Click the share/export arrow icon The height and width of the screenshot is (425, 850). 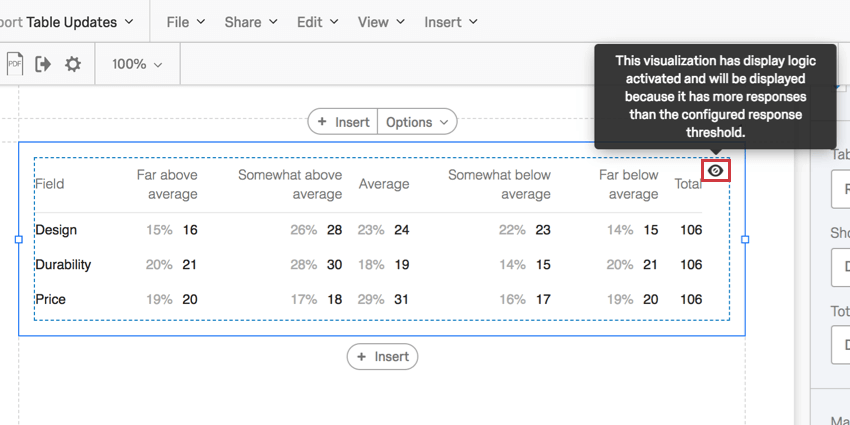(43, 64)
